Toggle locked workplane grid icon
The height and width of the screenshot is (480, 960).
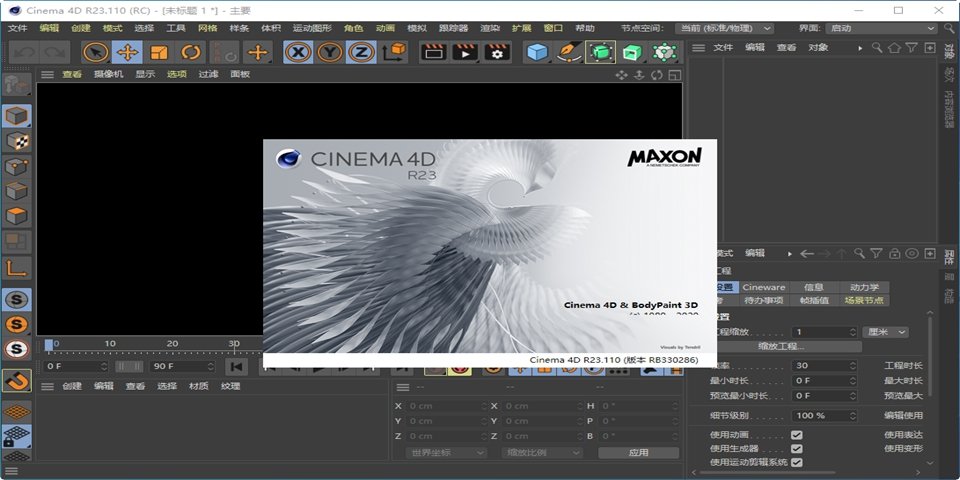point(17,435)
